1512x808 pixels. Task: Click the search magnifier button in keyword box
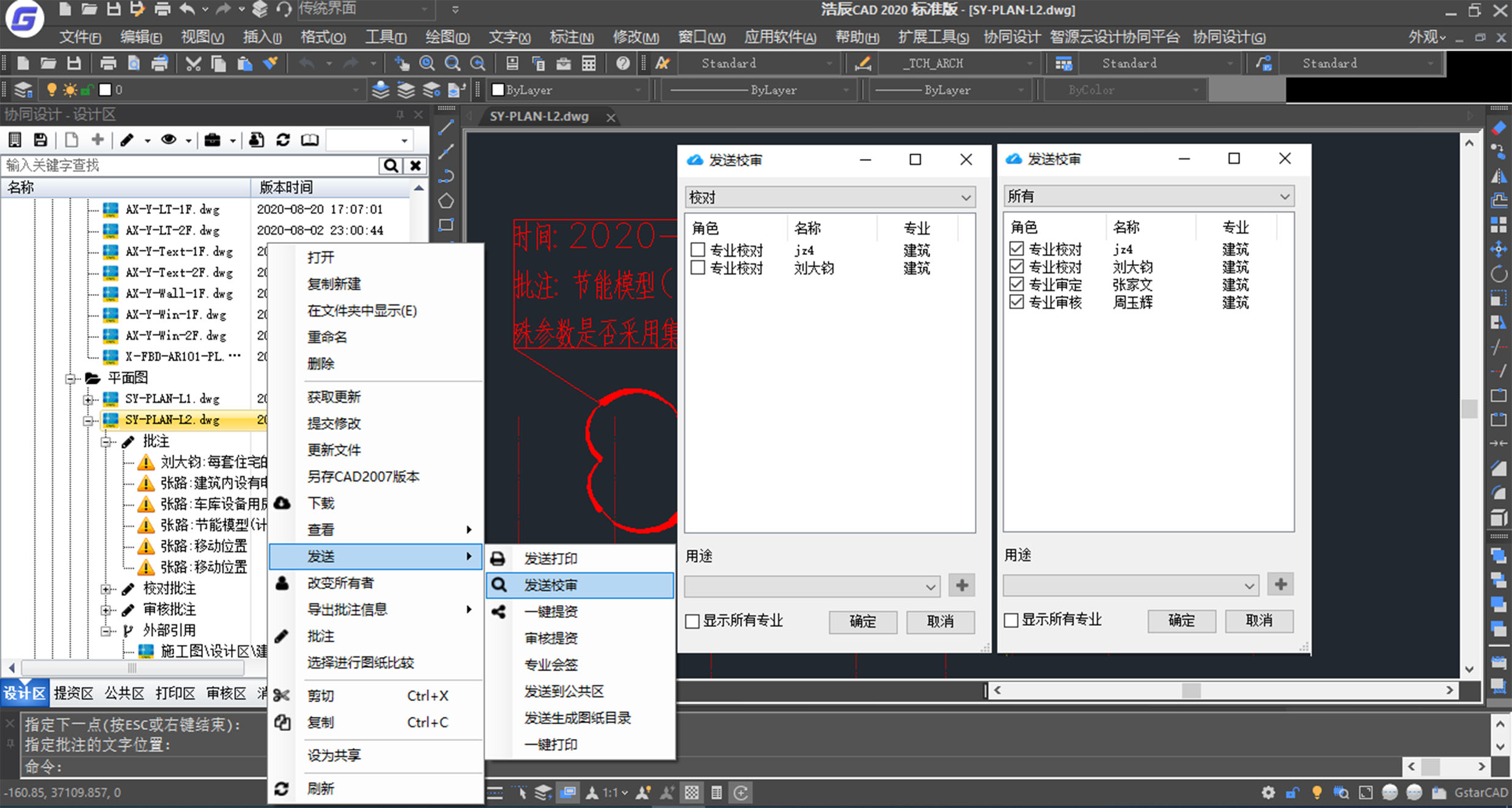390,165
